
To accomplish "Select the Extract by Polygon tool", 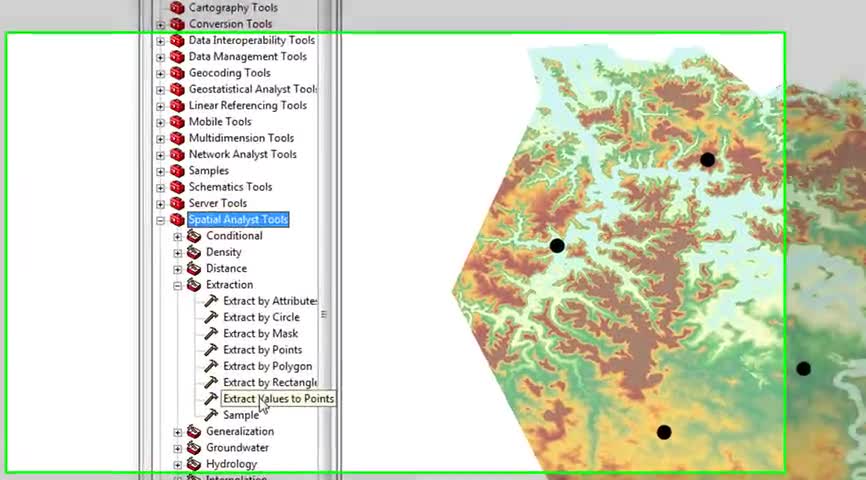I will (x=267, y=366).
